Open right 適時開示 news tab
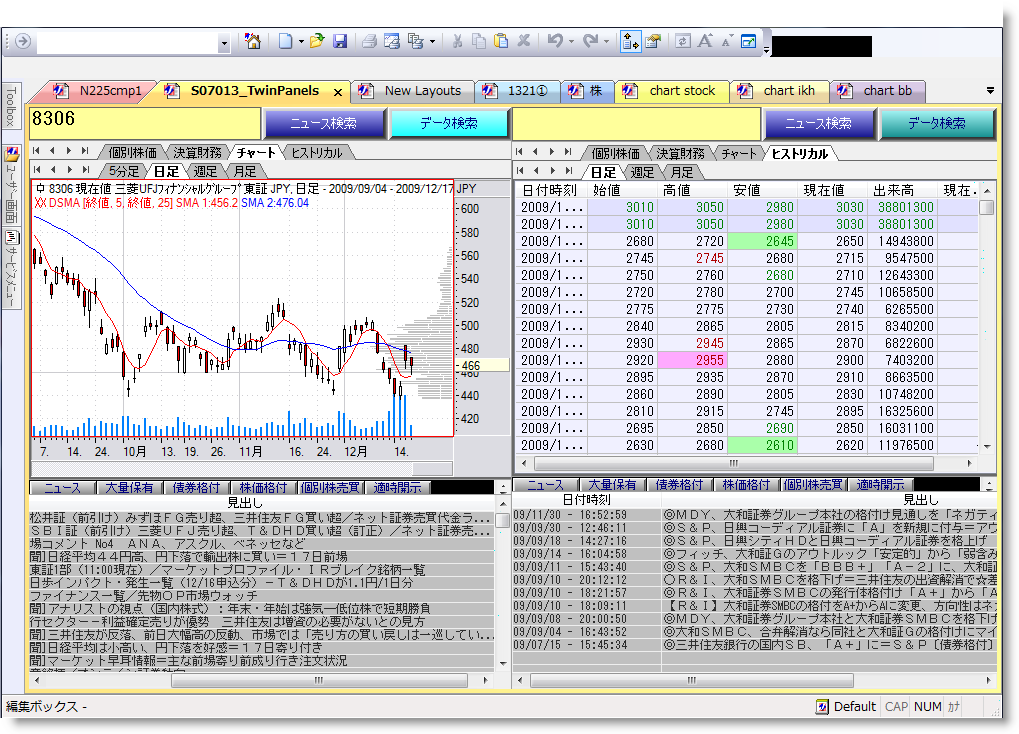 (880, 485)
